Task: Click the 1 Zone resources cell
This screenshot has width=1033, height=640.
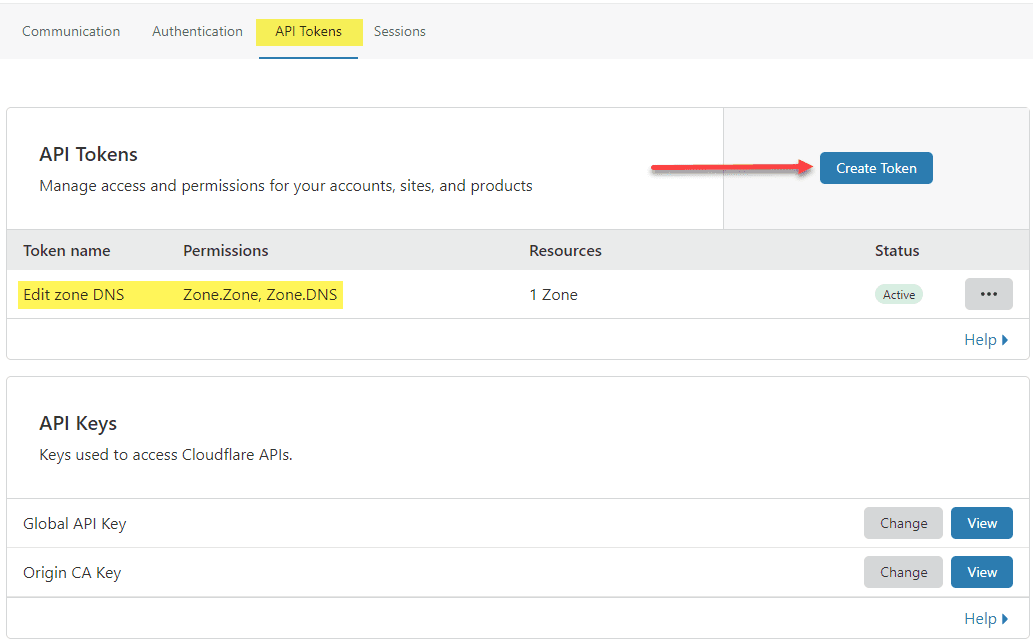Action: click(553, 295)
